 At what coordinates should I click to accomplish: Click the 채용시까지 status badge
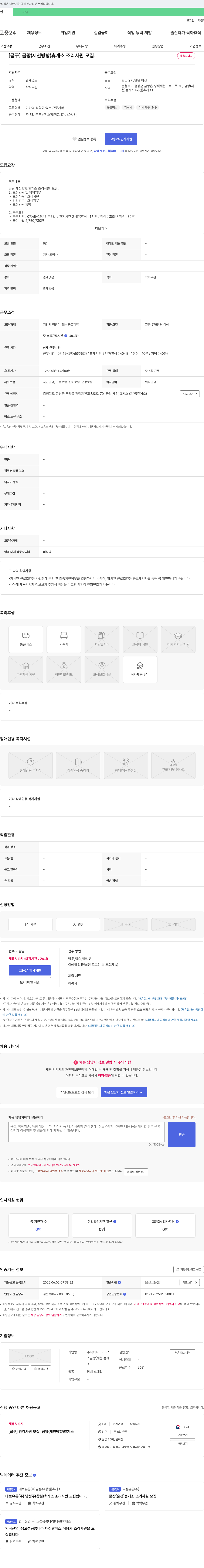[186, 56]
